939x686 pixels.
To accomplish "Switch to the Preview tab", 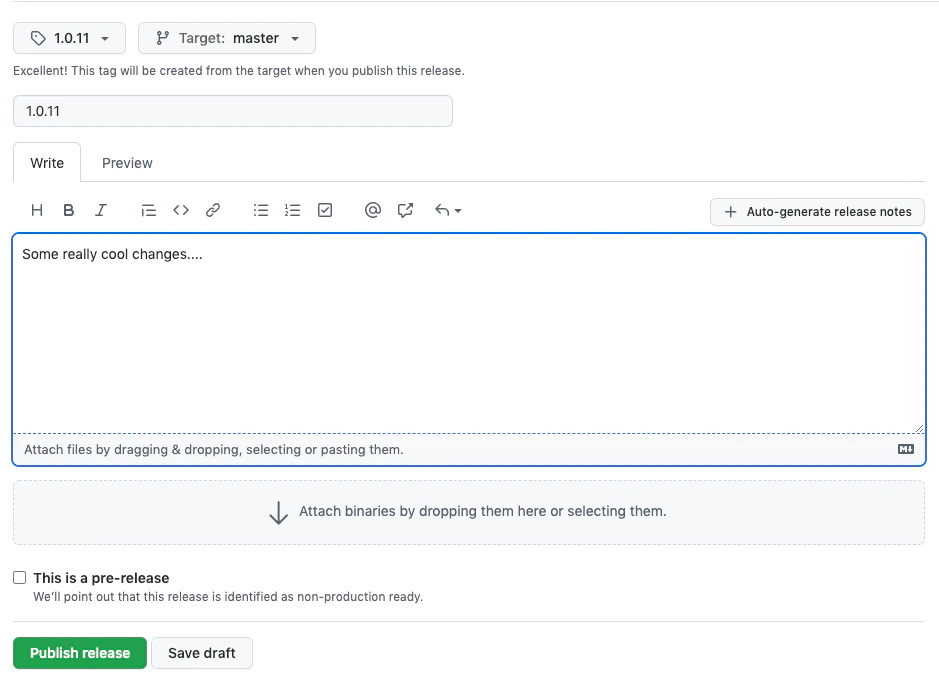I will click(x=126, y=163).
